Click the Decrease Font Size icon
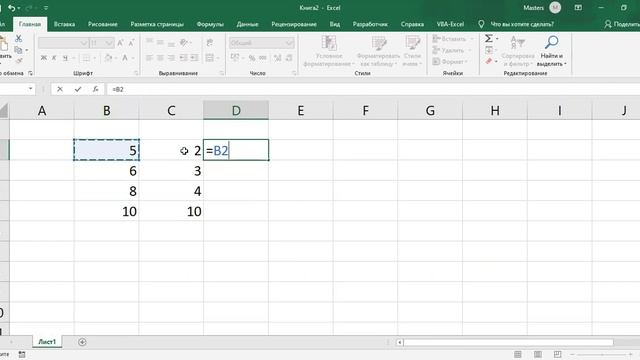Viewport: 640px width, 360px height. pyautogui.click(x=131, y=43)
